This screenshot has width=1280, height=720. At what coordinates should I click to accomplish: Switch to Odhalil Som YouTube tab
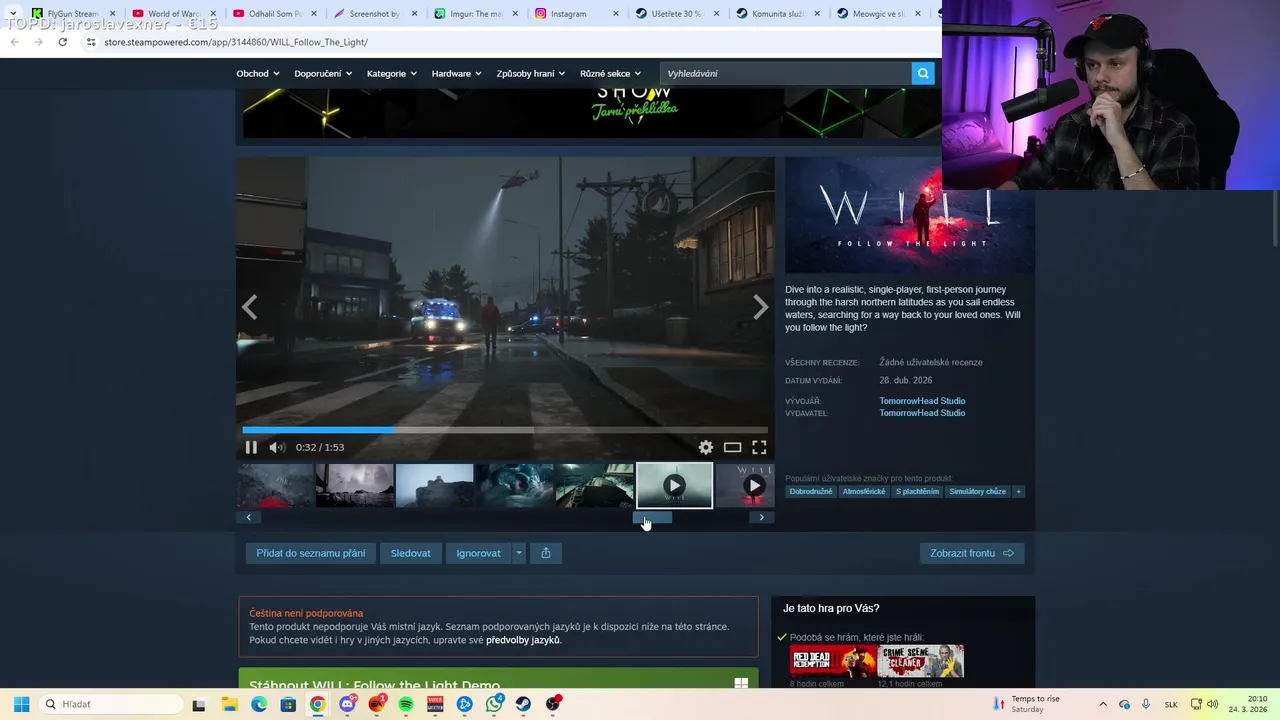coord(273,14)
